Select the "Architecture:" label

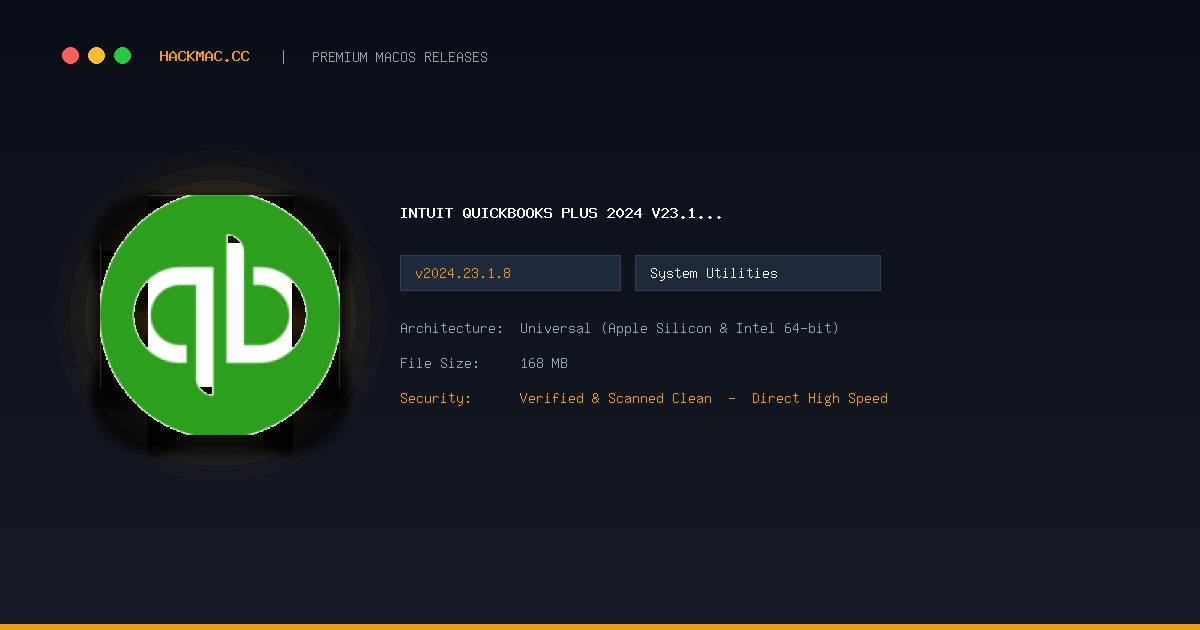(452, 328)
